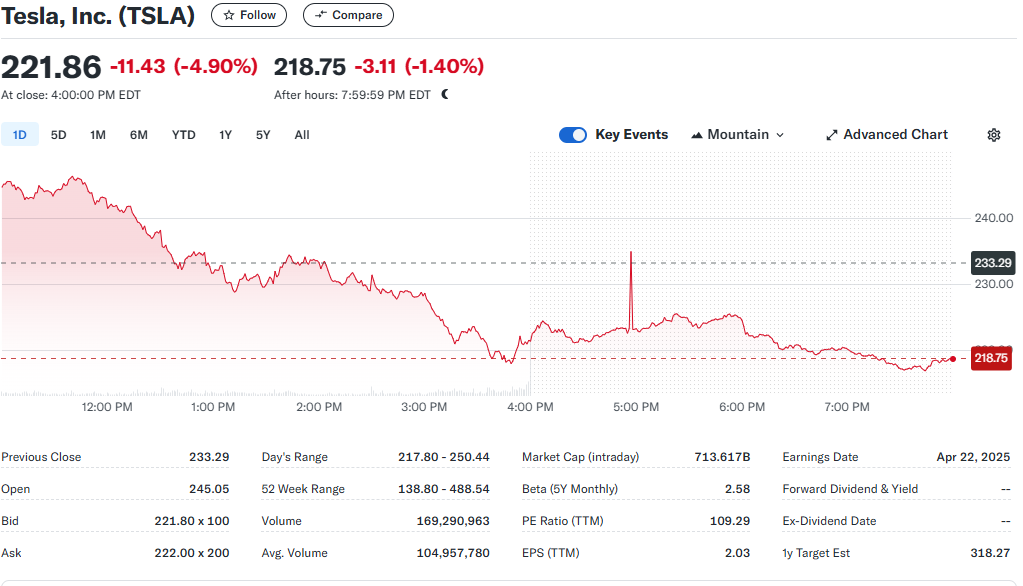Select the All range tab
1023x586 pixels.
click(x=301, y=135)
